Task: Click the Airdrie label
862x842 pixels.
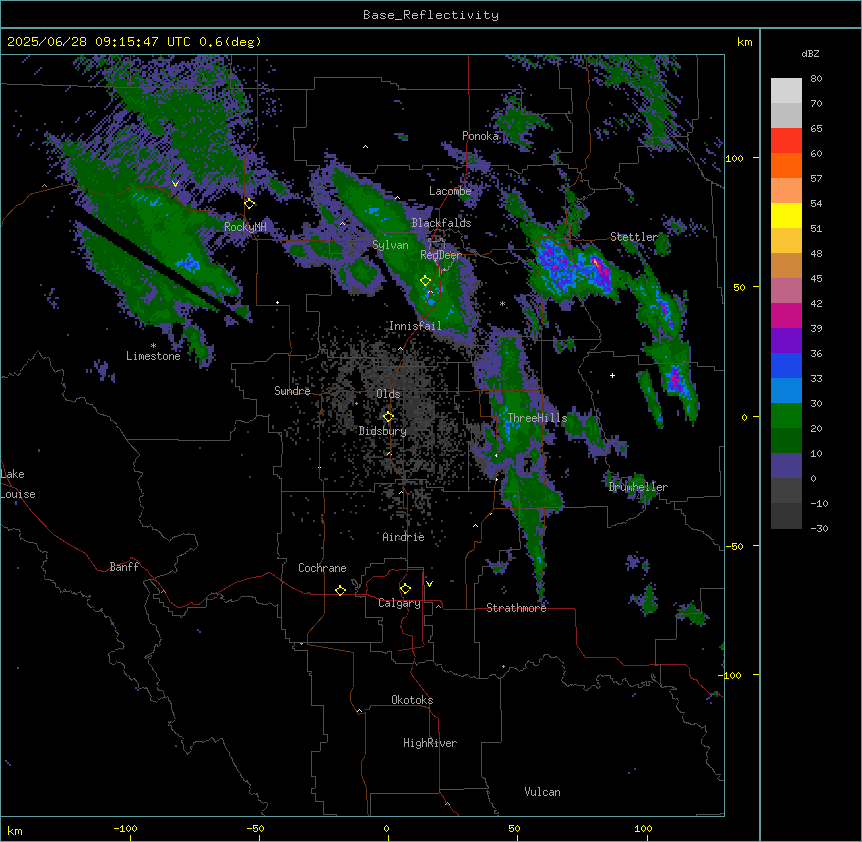Action: (x=403, y=537)
